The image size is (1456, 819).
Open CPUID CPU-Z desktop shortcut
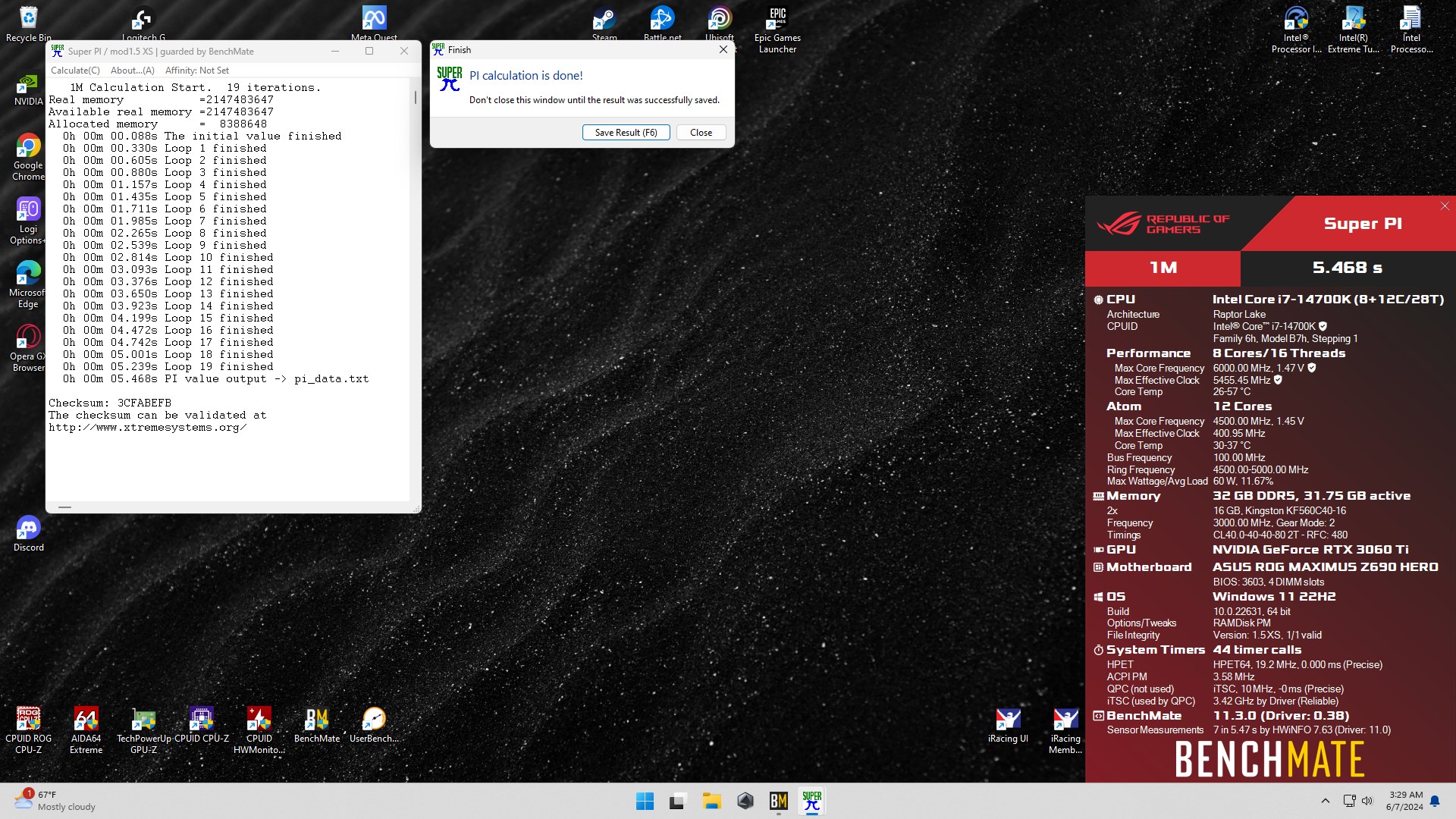[x=201, y=724]
